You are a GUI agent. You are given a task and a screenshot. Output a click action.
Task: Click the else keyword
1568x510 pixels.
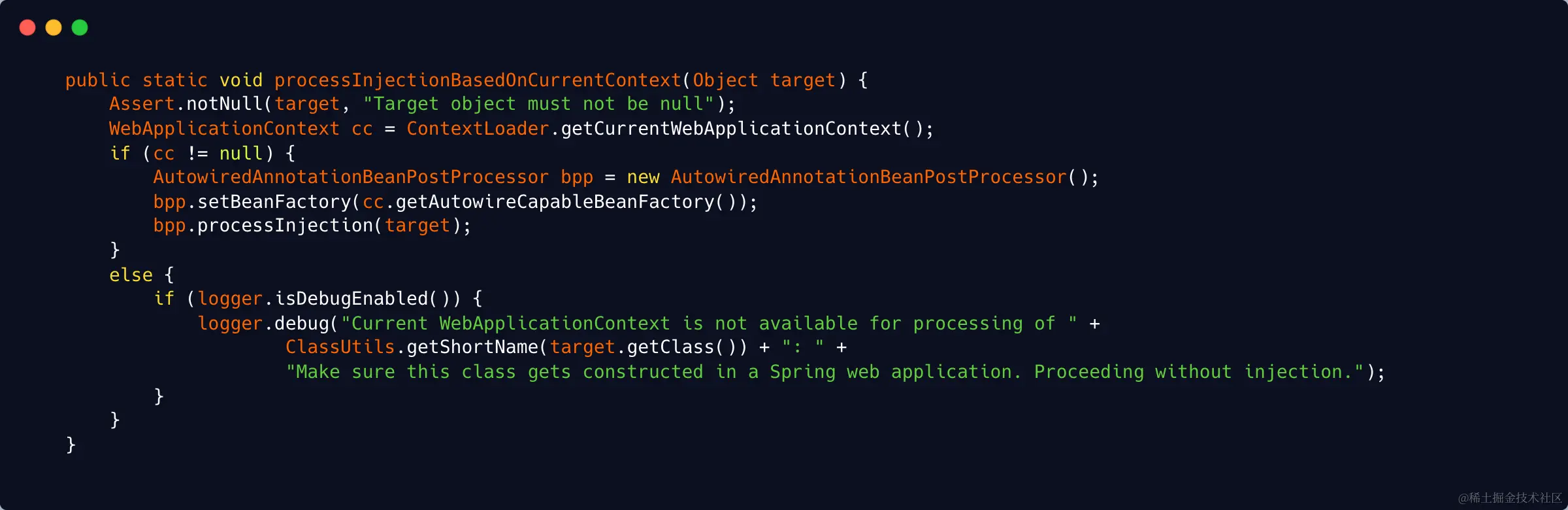click(131, 275)
